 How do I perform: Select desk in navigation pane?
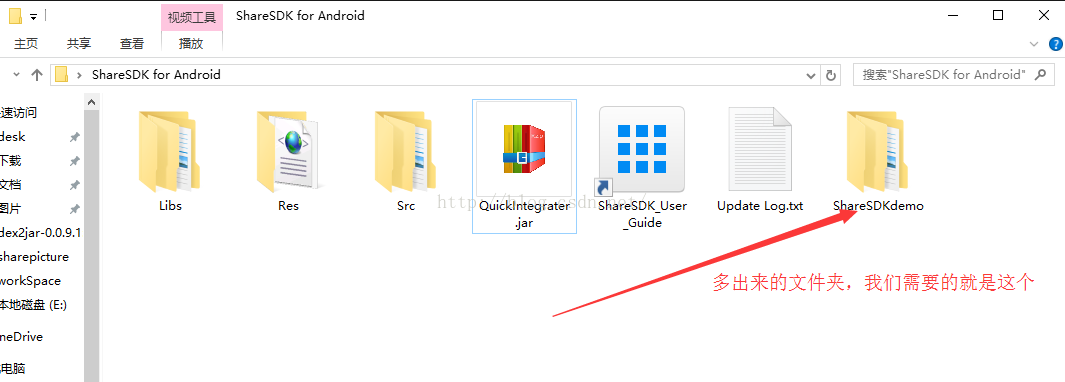pyautogui.click(x=13, y=137)
